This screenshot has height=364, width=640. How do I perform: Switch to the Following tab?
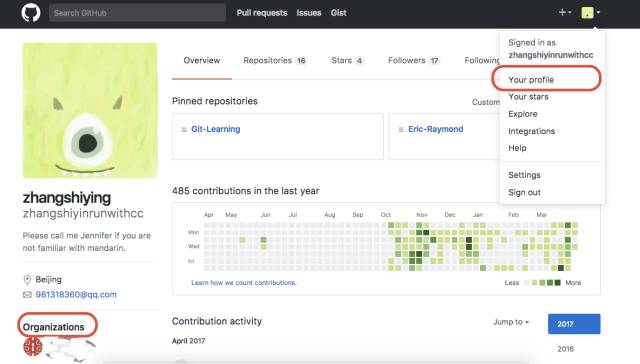[x=482, y=60]
